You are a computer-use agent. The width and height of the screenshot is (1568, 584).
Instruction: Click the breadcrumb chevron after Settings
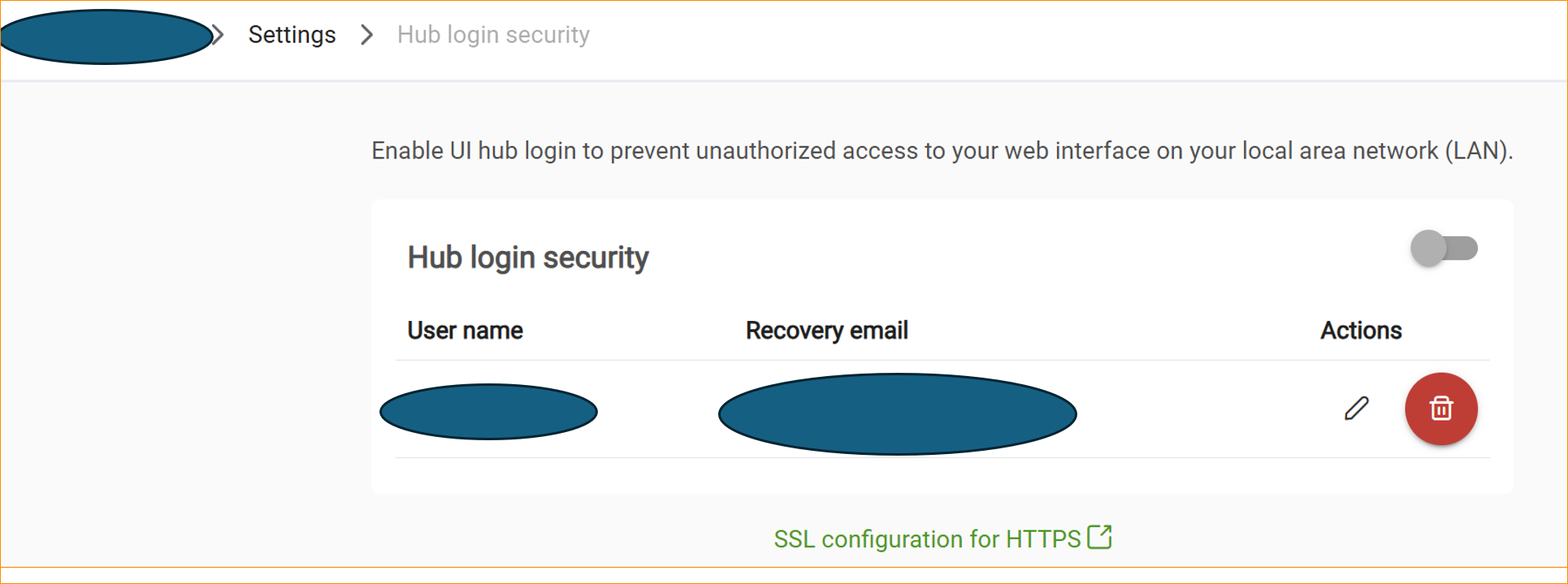pos(367,35)
